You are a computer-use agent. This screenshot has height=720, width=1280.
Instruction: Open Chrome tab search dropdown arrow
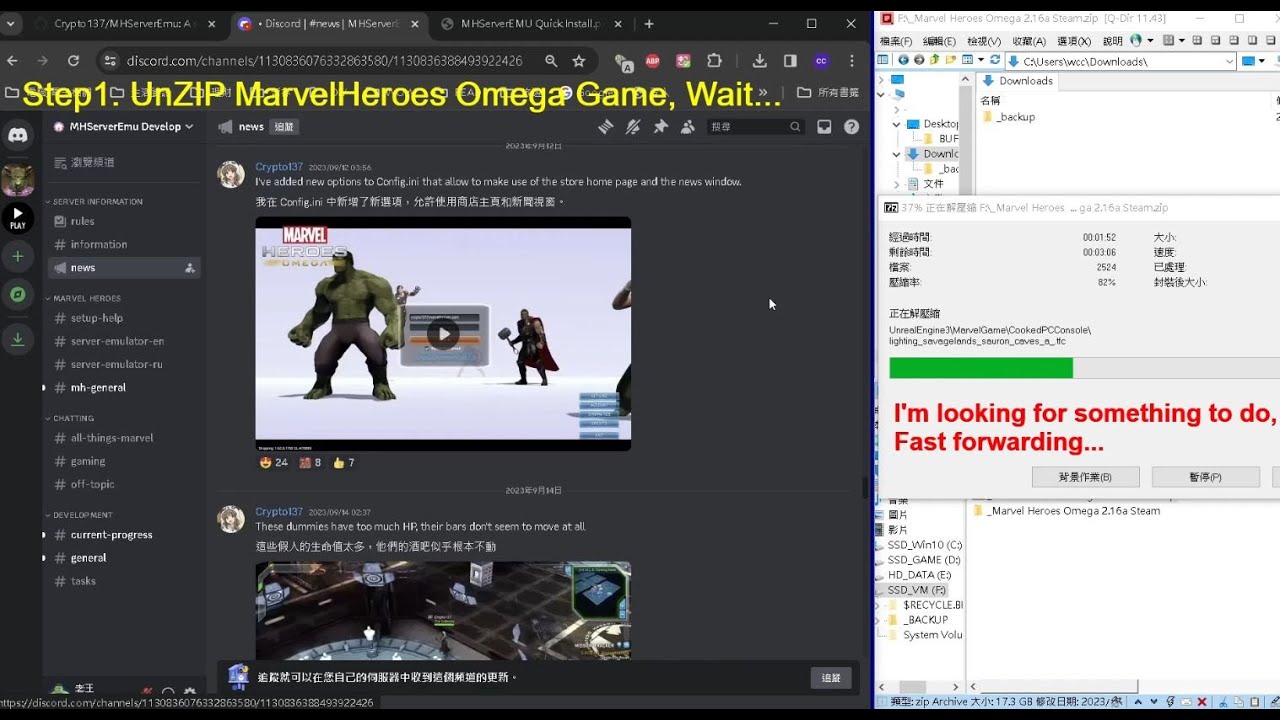[x=11, y=23]
